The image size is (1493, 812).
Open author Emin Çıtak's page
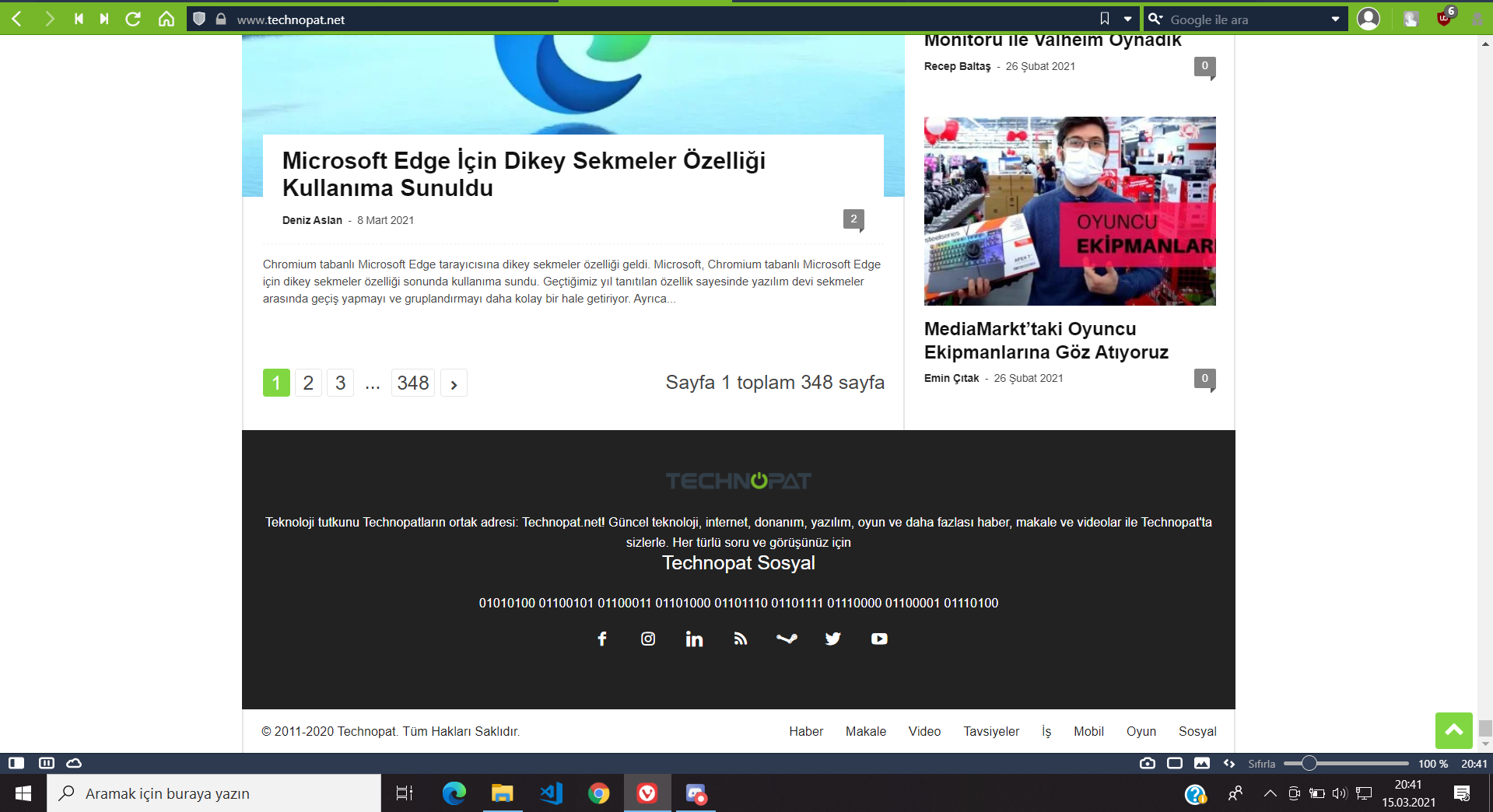(x=952, y=378)
